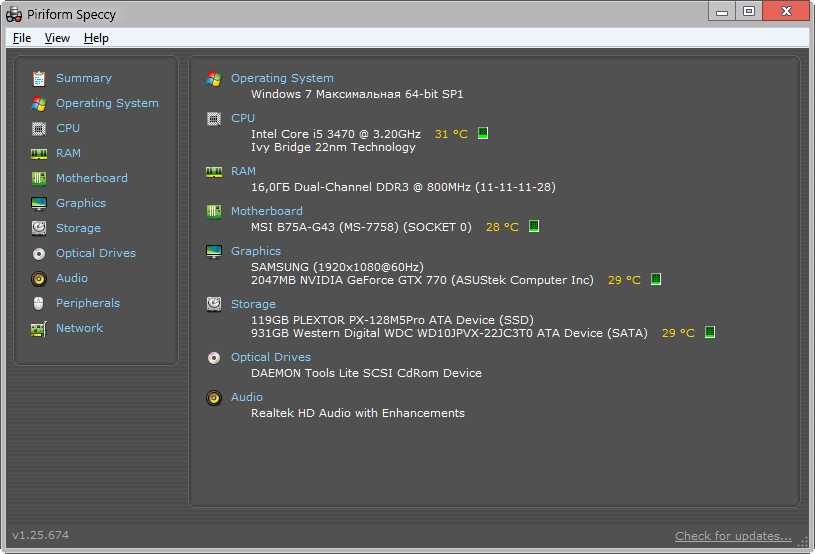Select Storage in the sidebar
This screenshot has height=554, width=815.
(x=78, y=228)
